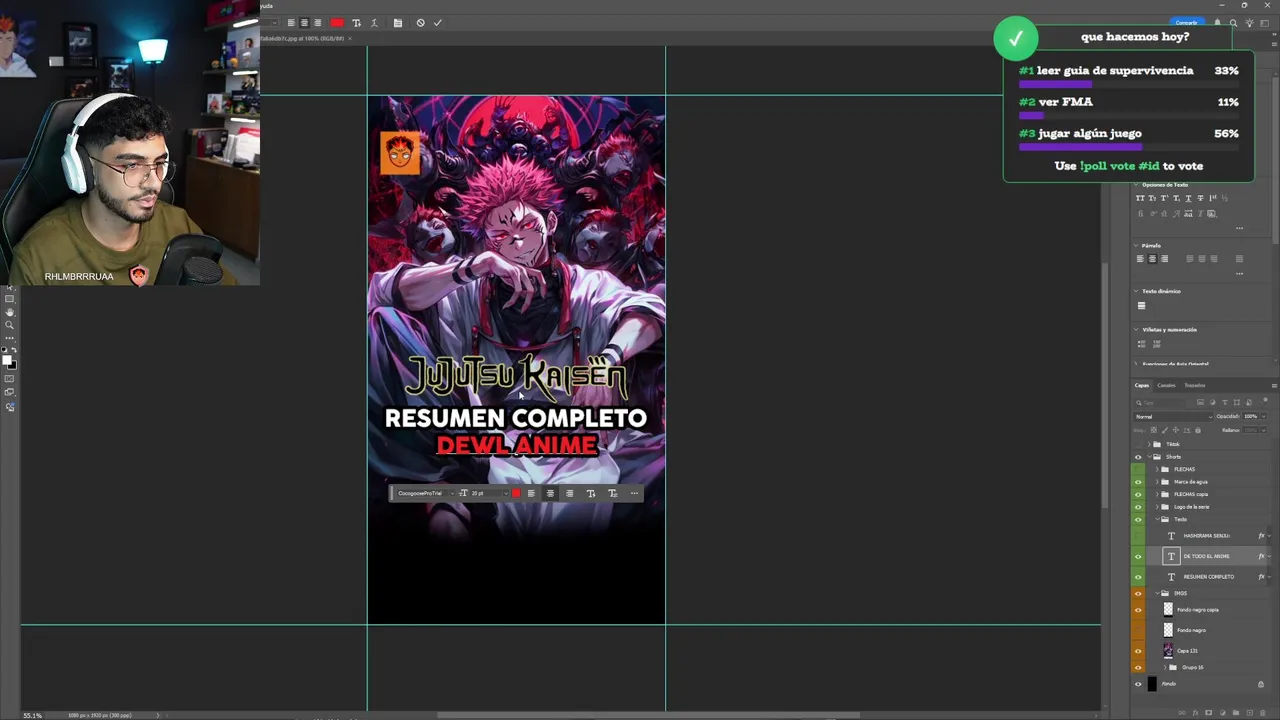Click the Compartir button
1280x720 pixels.
[1187, 22]
